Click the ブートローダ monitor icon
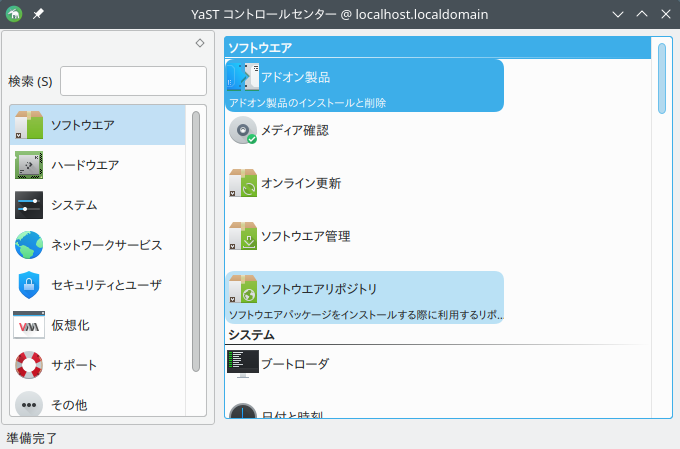 point(243,364)
